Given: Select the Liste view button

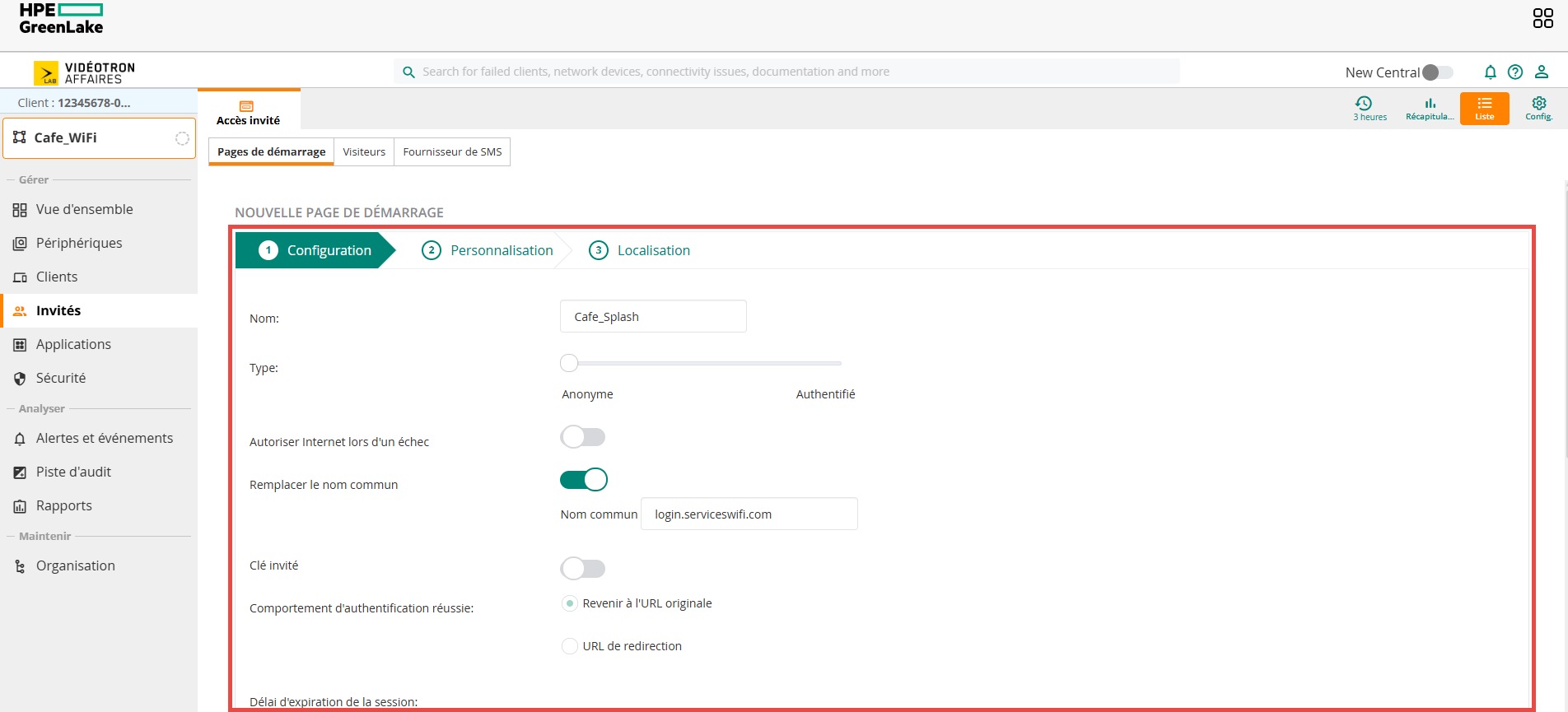Looking at the screenshot, I should [1484, 108].
